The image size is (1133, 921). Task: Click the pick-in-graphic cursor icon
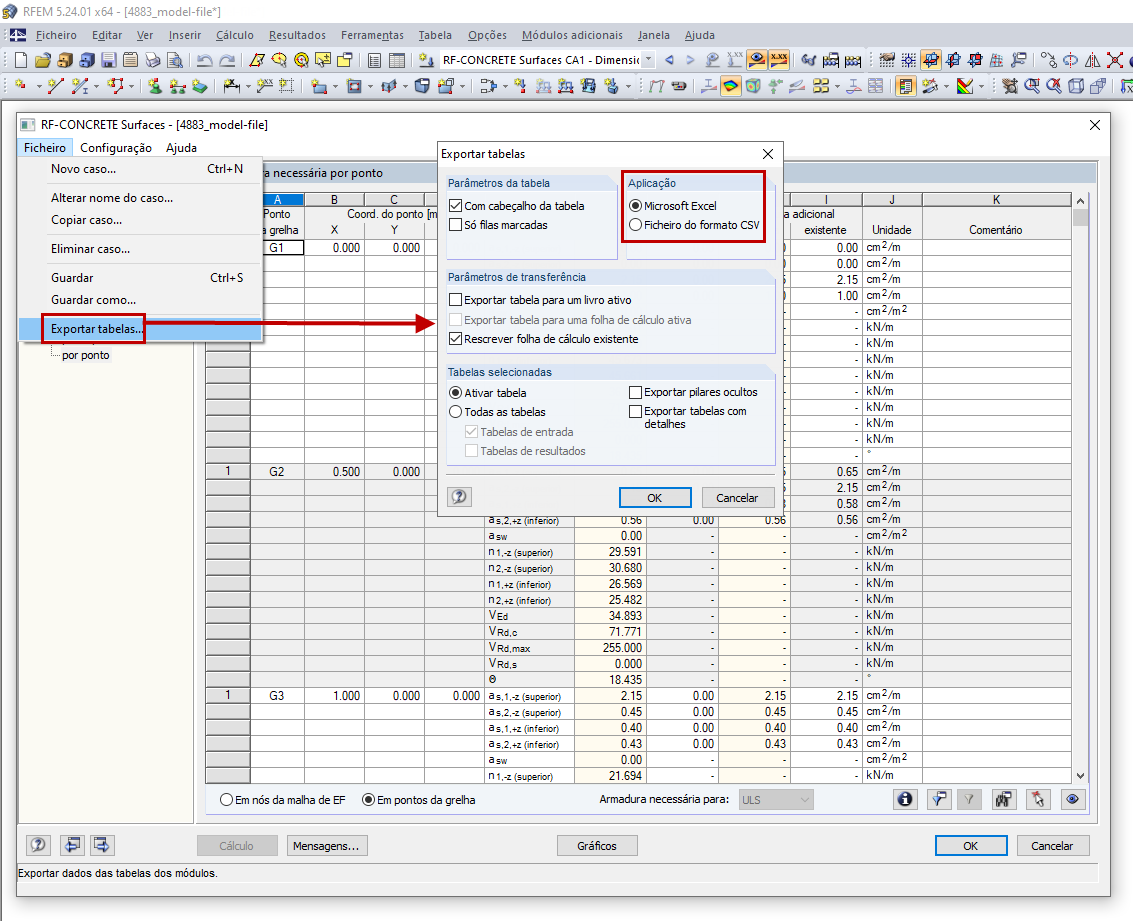click(1038, 800)
